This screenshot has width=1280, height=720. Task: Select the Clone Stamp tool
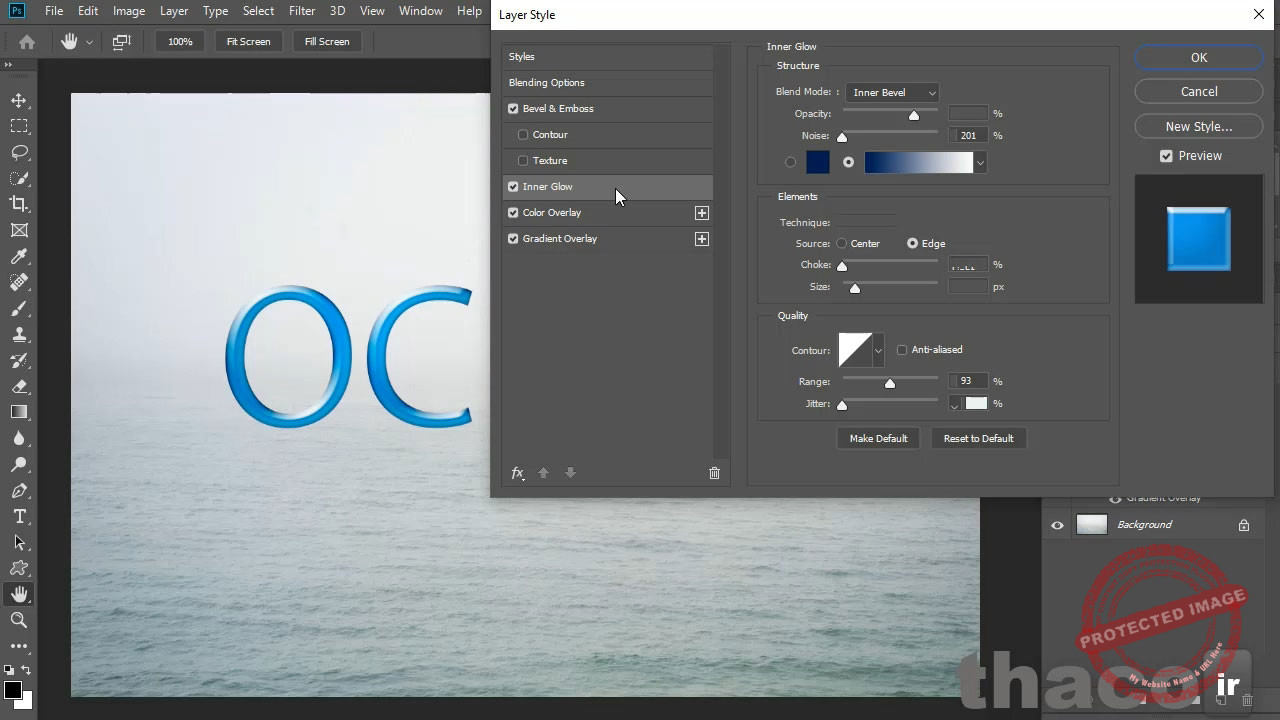(19, 334)
